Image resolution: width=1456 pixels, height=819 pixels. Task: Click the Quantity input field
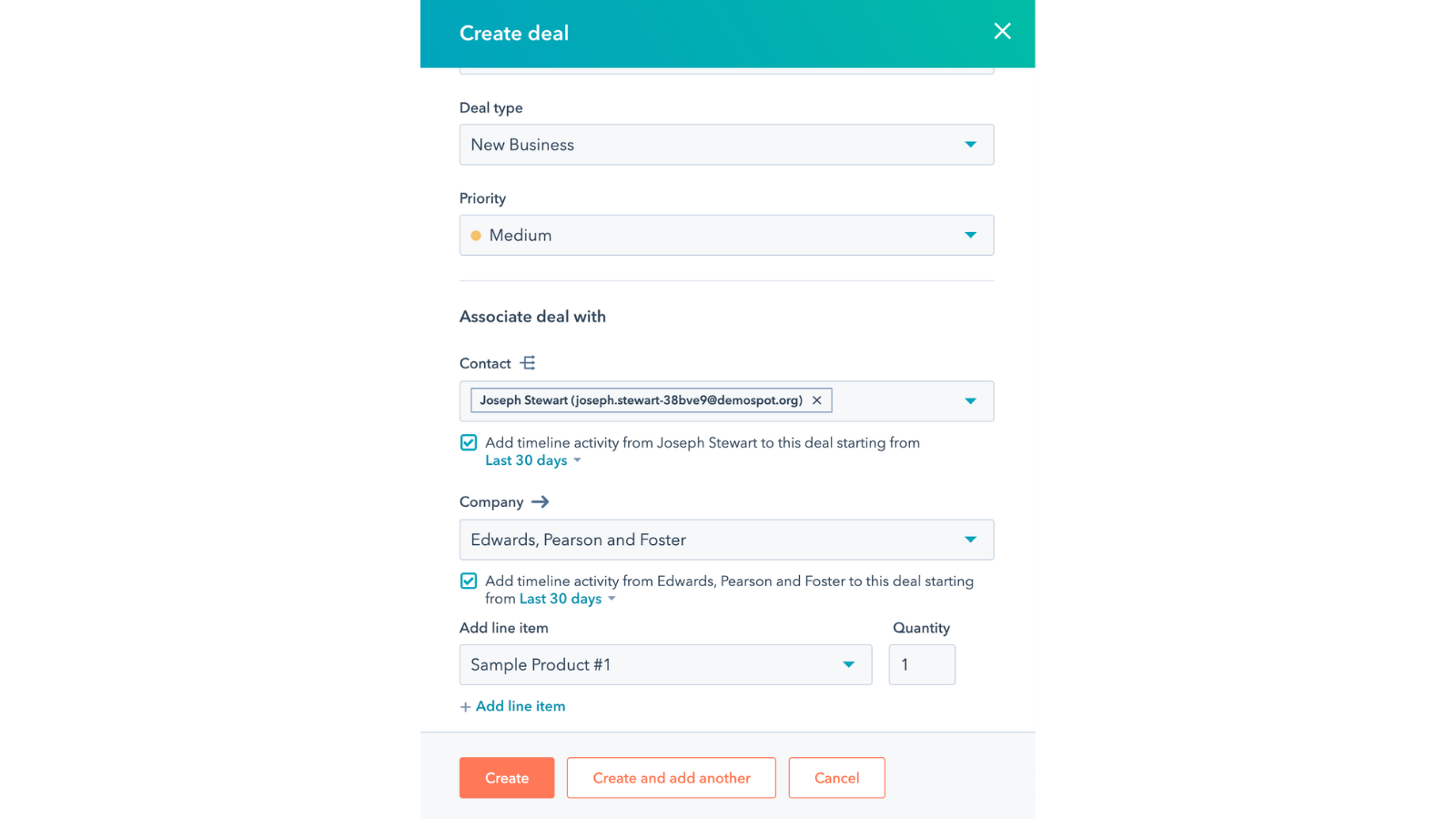pyautogui.click(x=921, y=665)
